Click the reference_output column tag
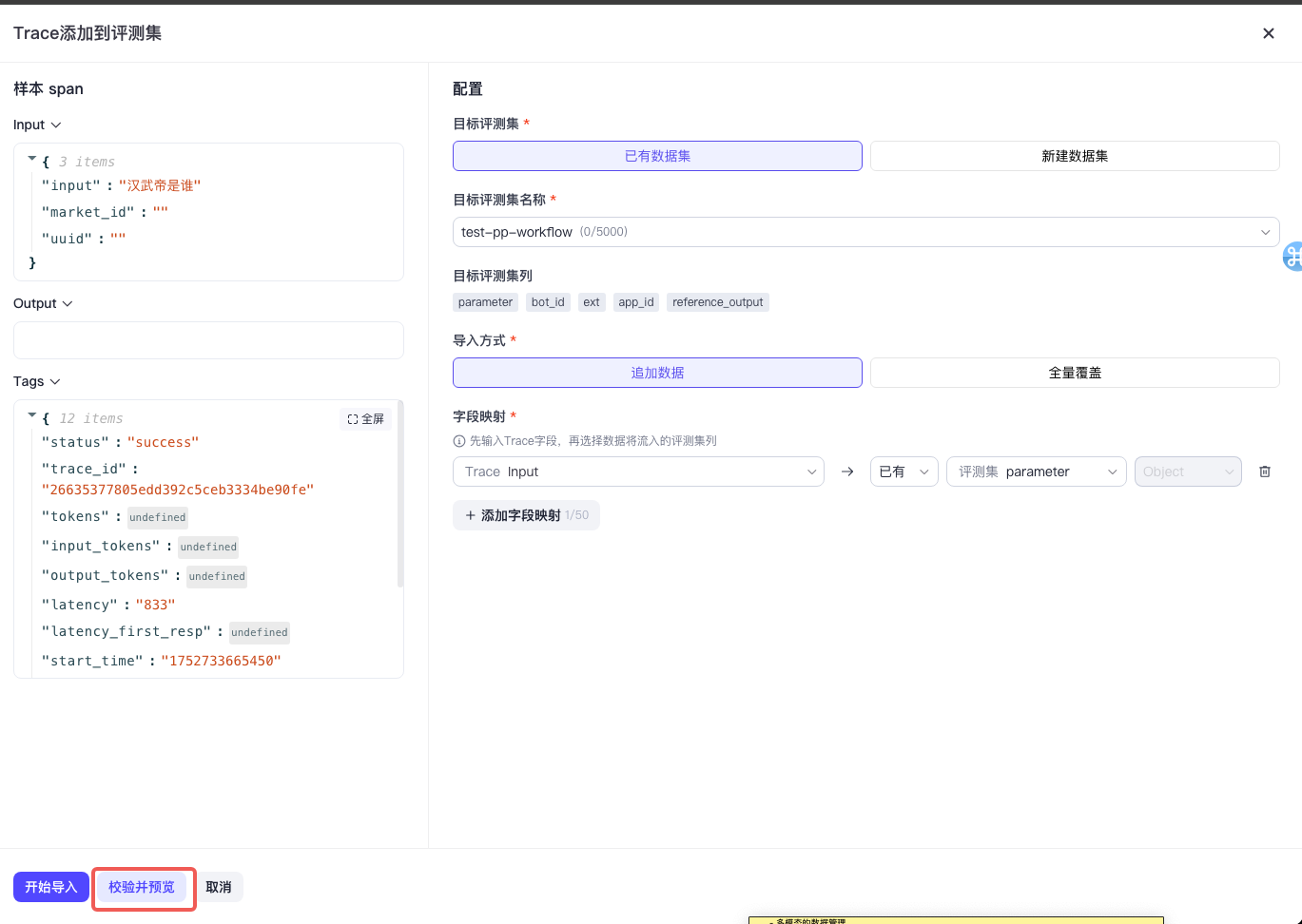Viewport: 1302px width, 924px height. tap(718, 302)
